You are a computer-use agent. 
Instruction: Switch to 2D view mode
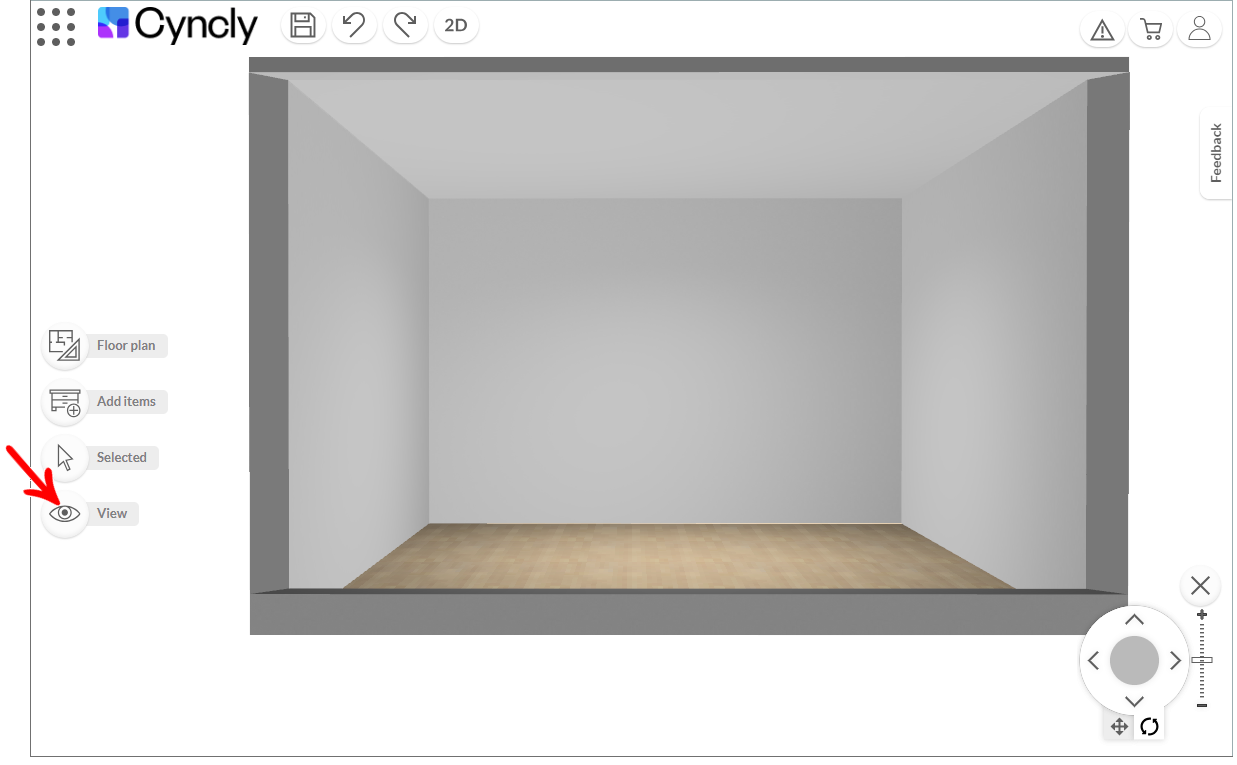(x=456, y=25)
